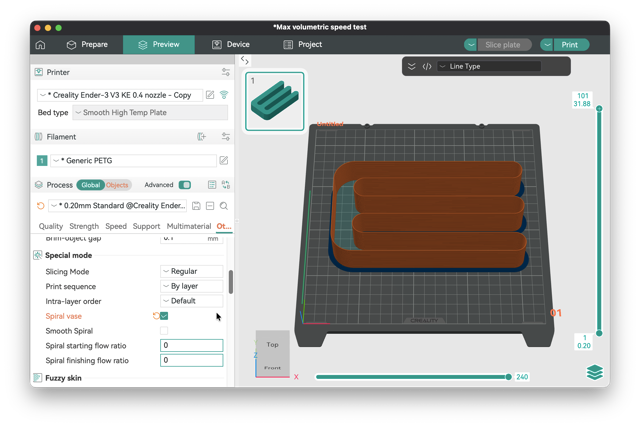Open the process parameter list icon
This screenshot has width=640, height=427.
point(212,185)
